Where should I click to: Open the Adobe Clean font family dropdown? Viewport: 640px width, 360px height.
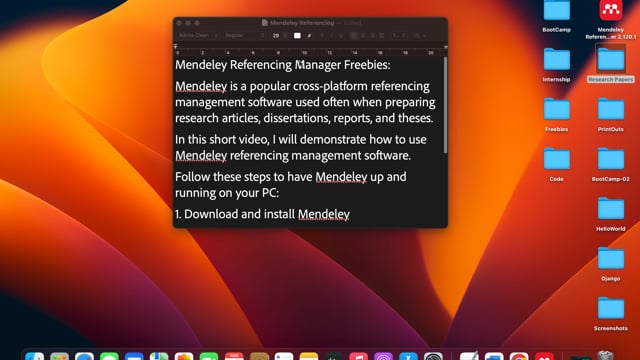point(198,36)
